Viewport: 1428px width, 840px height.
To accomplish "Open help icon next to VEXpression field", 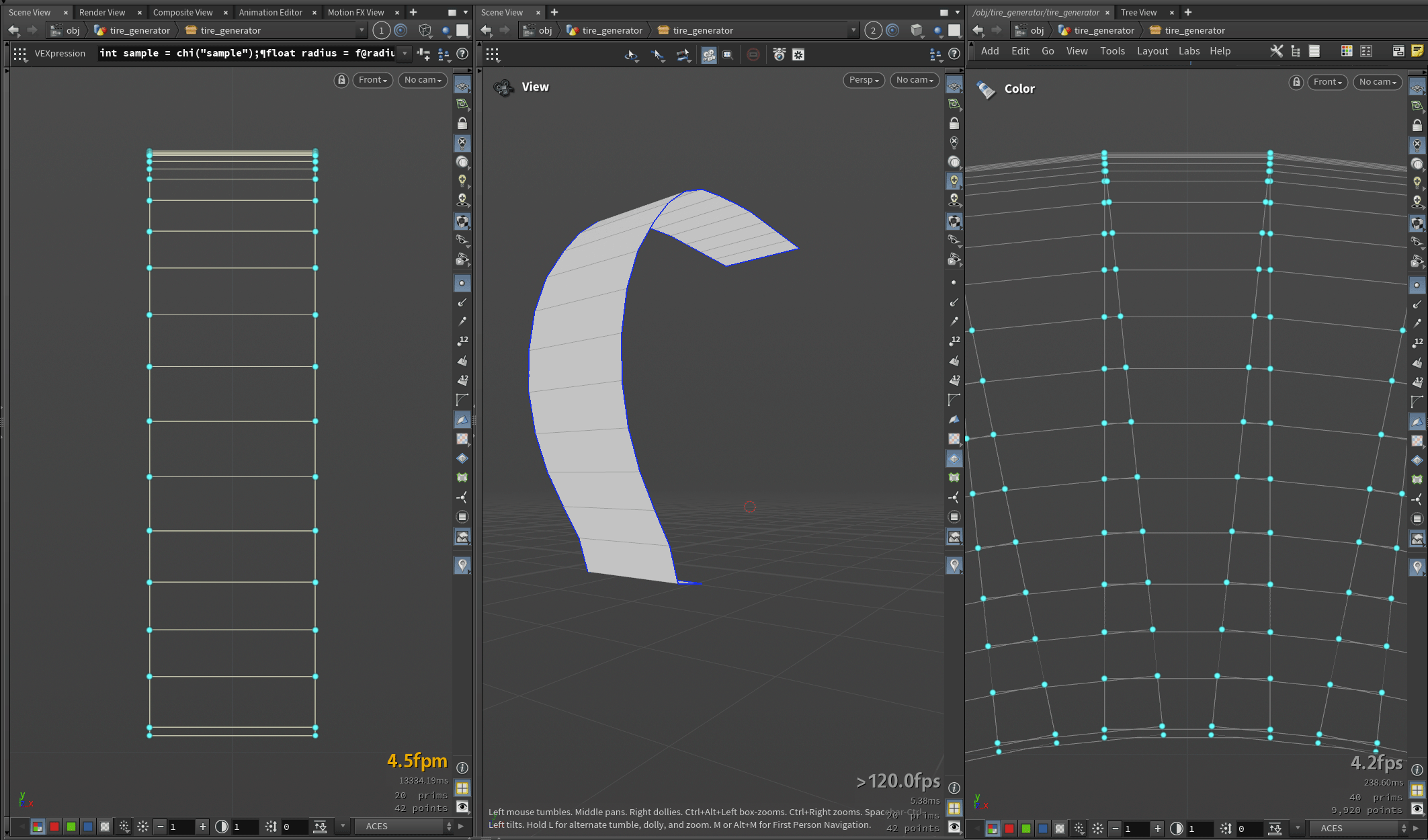I will 462,54.
